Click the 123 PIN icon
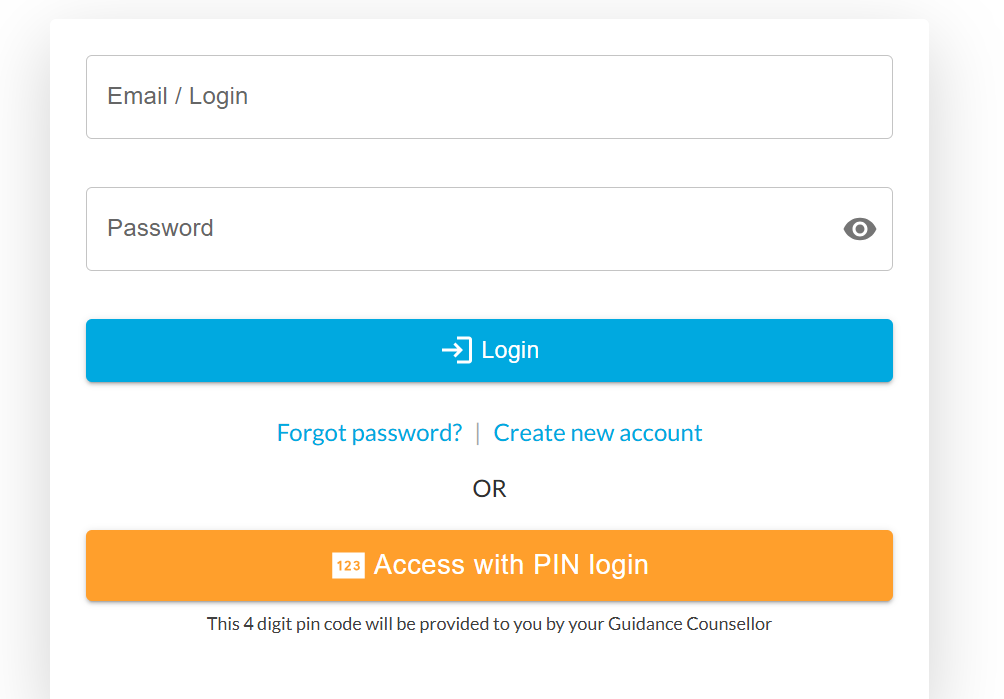The image size is (1004, 699). (x=348, y=565)
